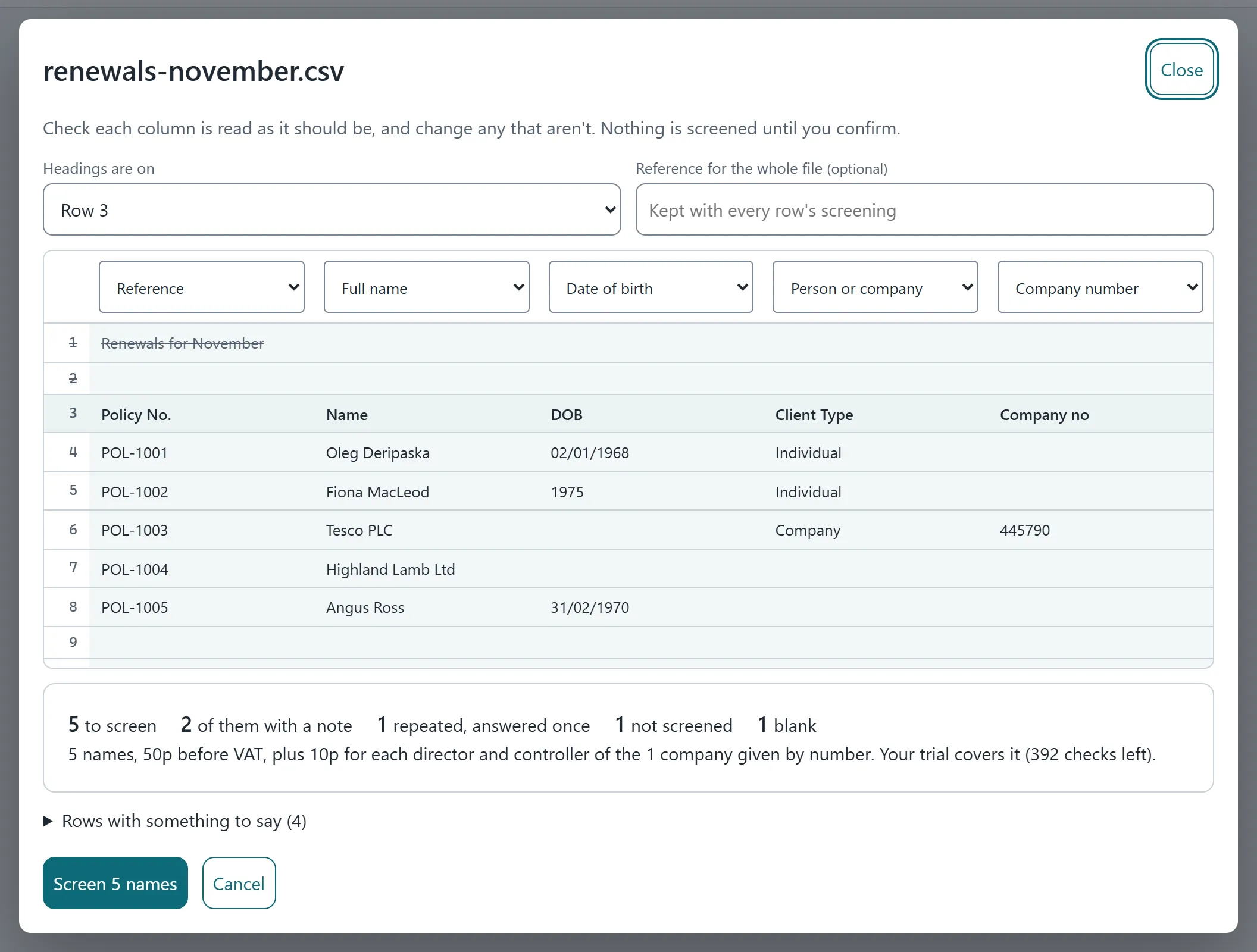The height and width of the screenshot is (952, 1257).
Task: Open the Full name column mapping dropdown
Action: pos(426,287)
